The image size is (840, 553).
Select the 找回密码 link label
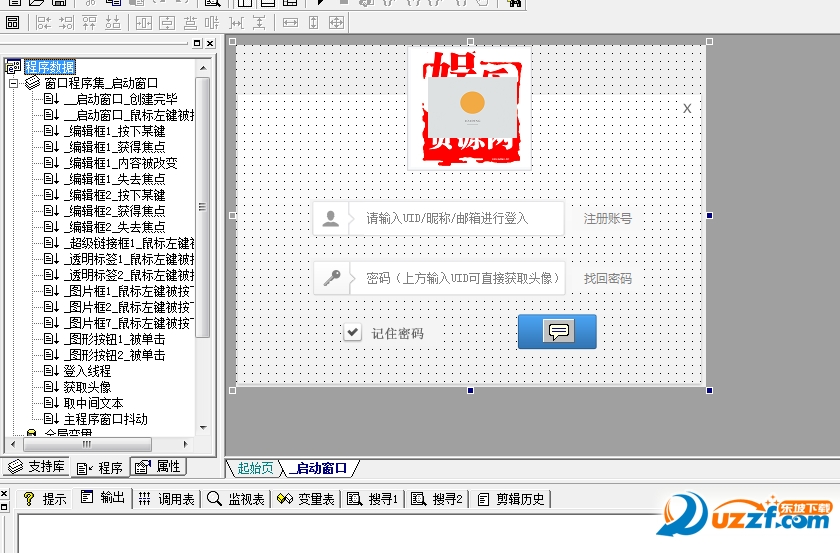pyautogui.click(x=608, y=279)
